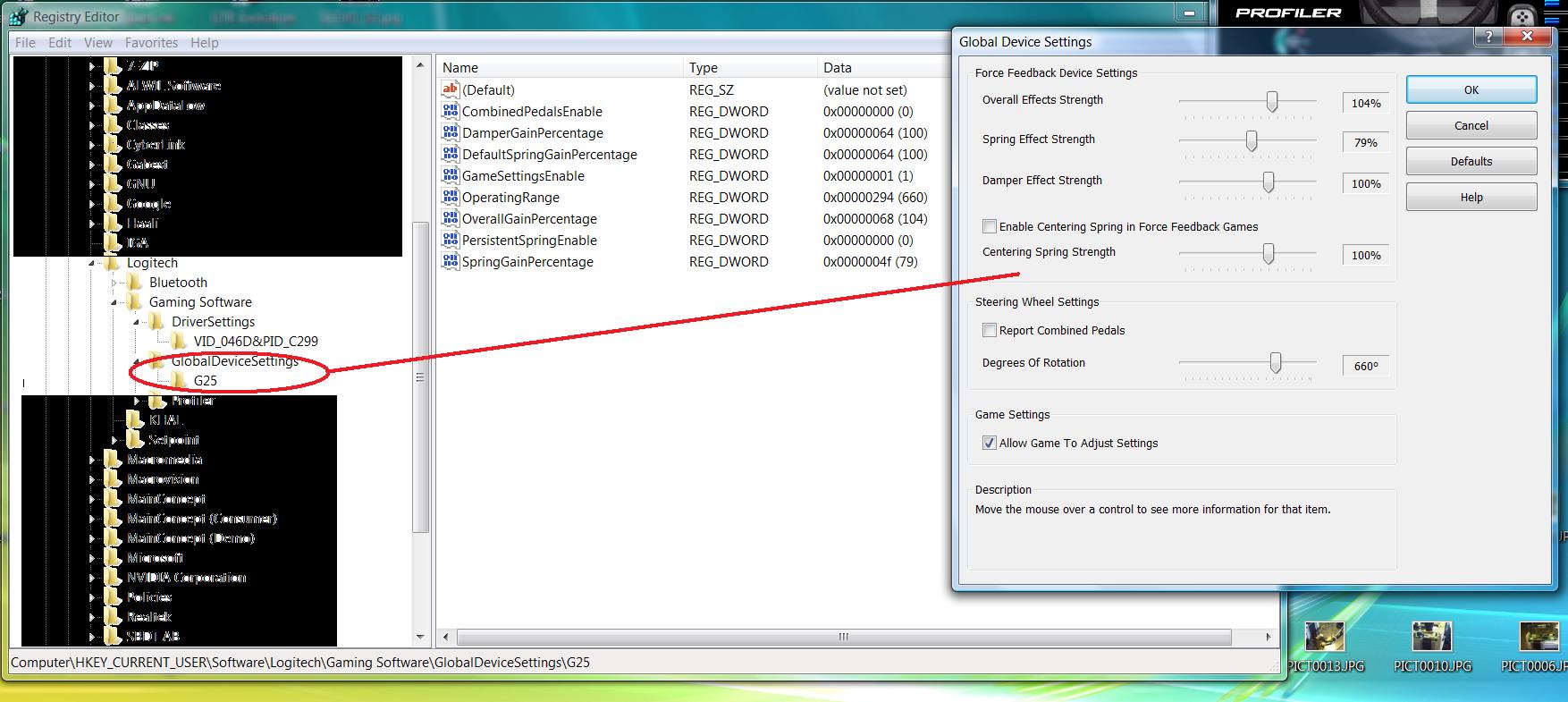Click the Overall Effects Strength 104% field
1568x702 pixels.
(x=1366, y=103)
